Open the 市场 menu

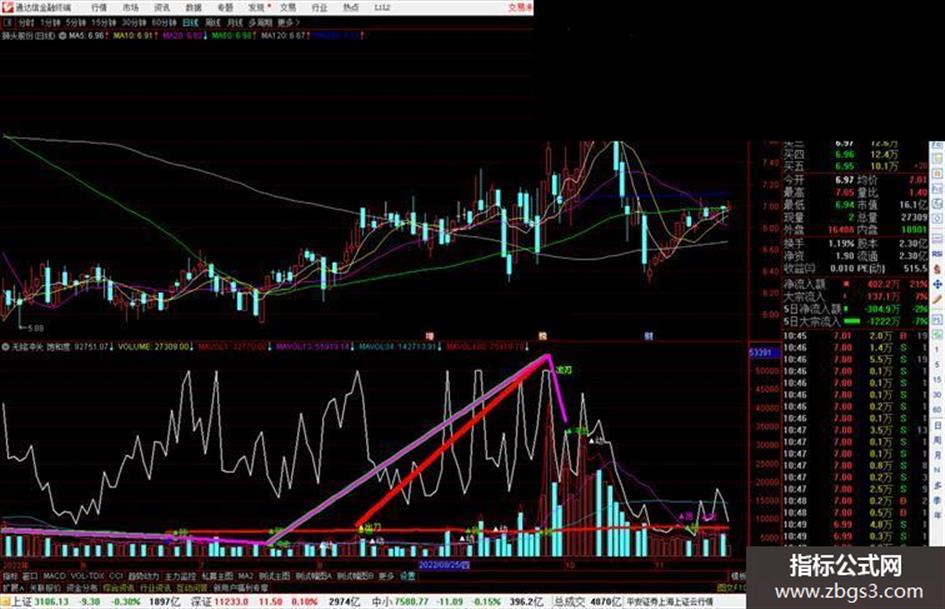click(x=130, y=7)
